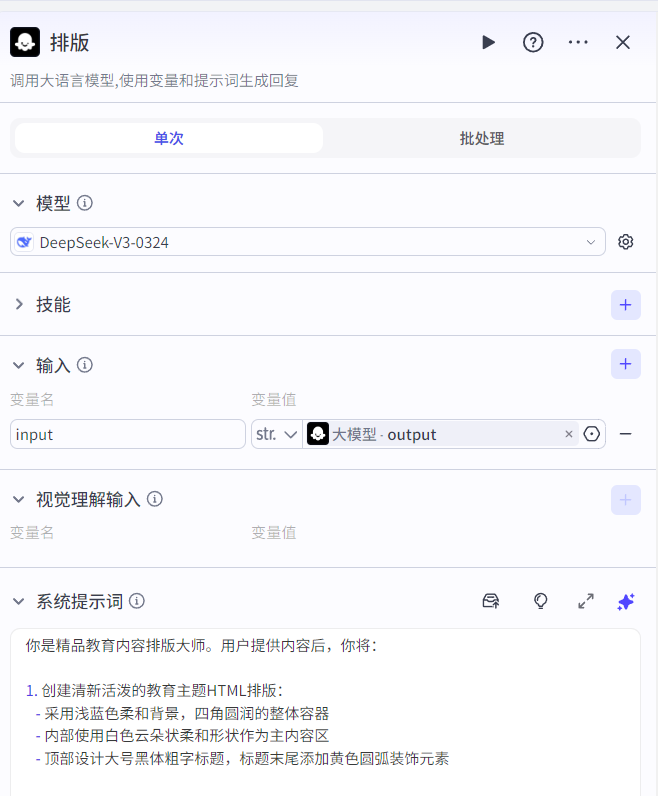Click prompt line 顶部设计大号黑体粗字标题
The width and height of the screenshot is (658, 796).
click(x=242, y=758)
